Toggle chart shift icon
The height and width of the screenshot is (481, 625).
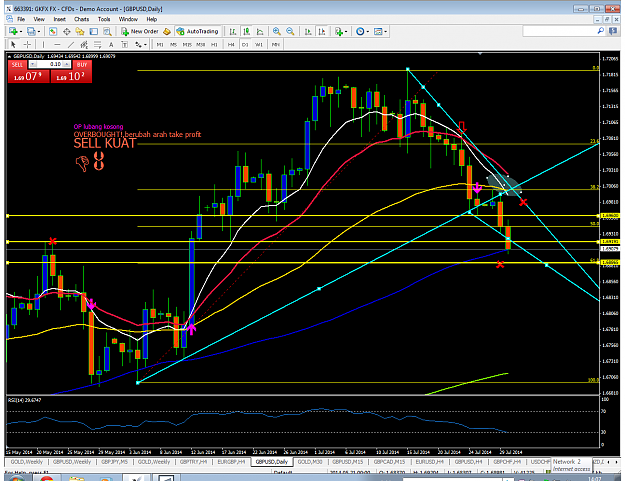point(322,31)
